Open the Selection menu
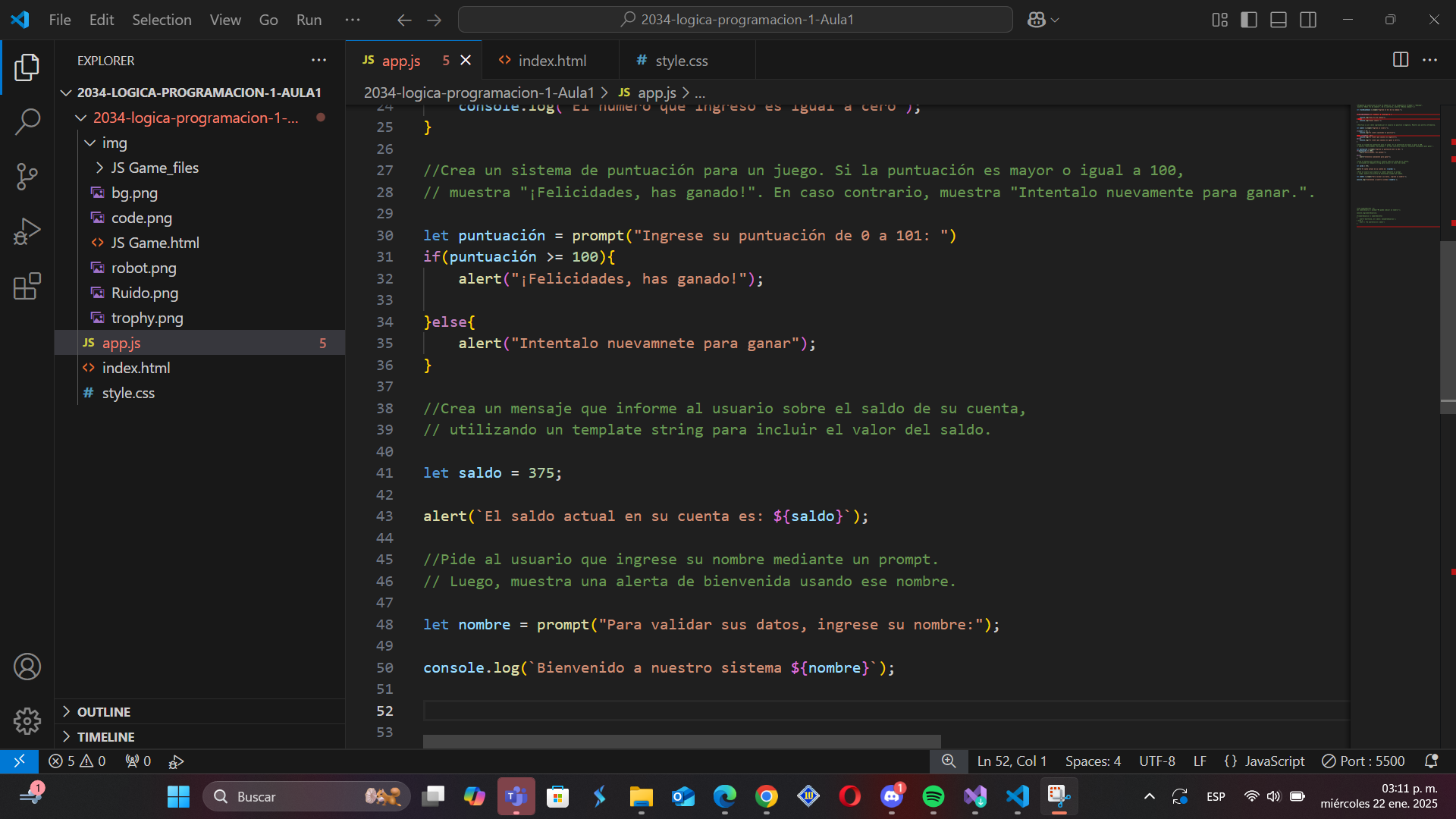Image resolution: width=1456 pixels, height=819 pixels. pos(162,20)
